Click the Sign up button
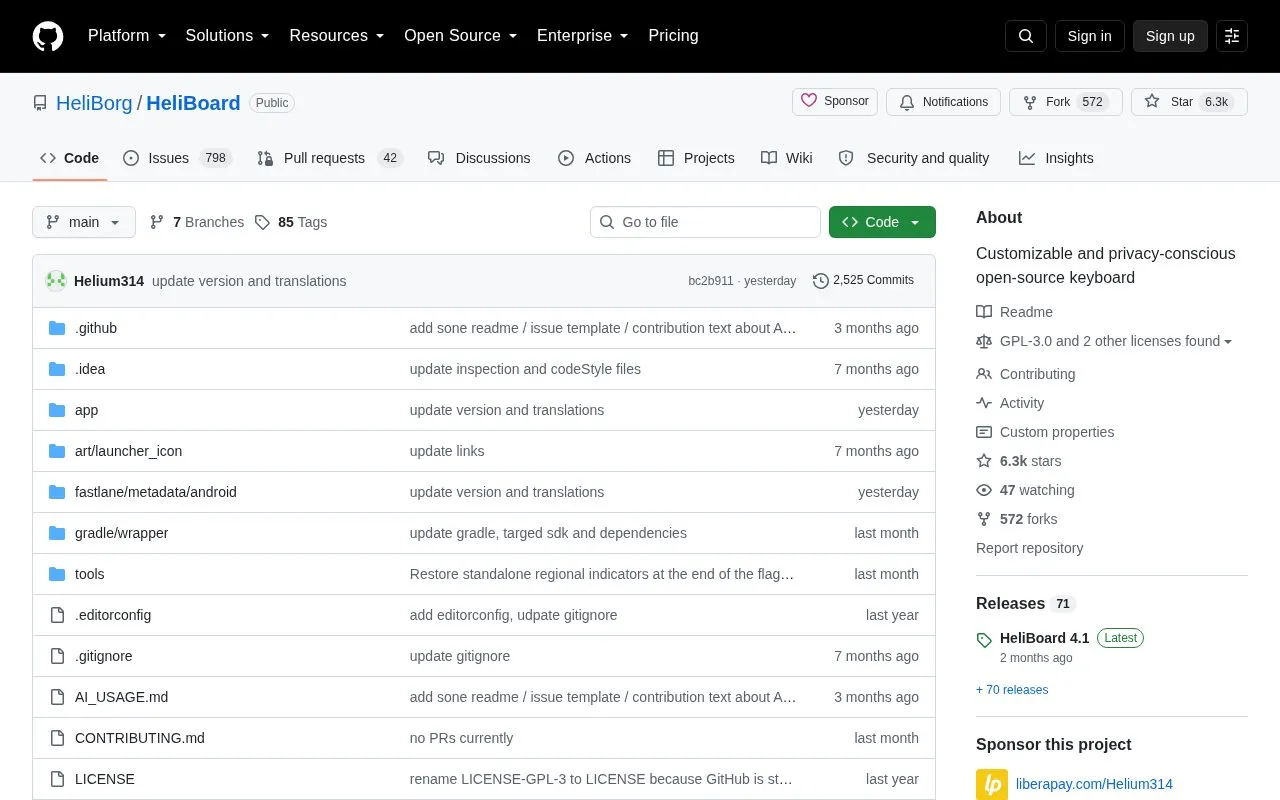Screen dimensions: 1280x800 coord(1170,36)
